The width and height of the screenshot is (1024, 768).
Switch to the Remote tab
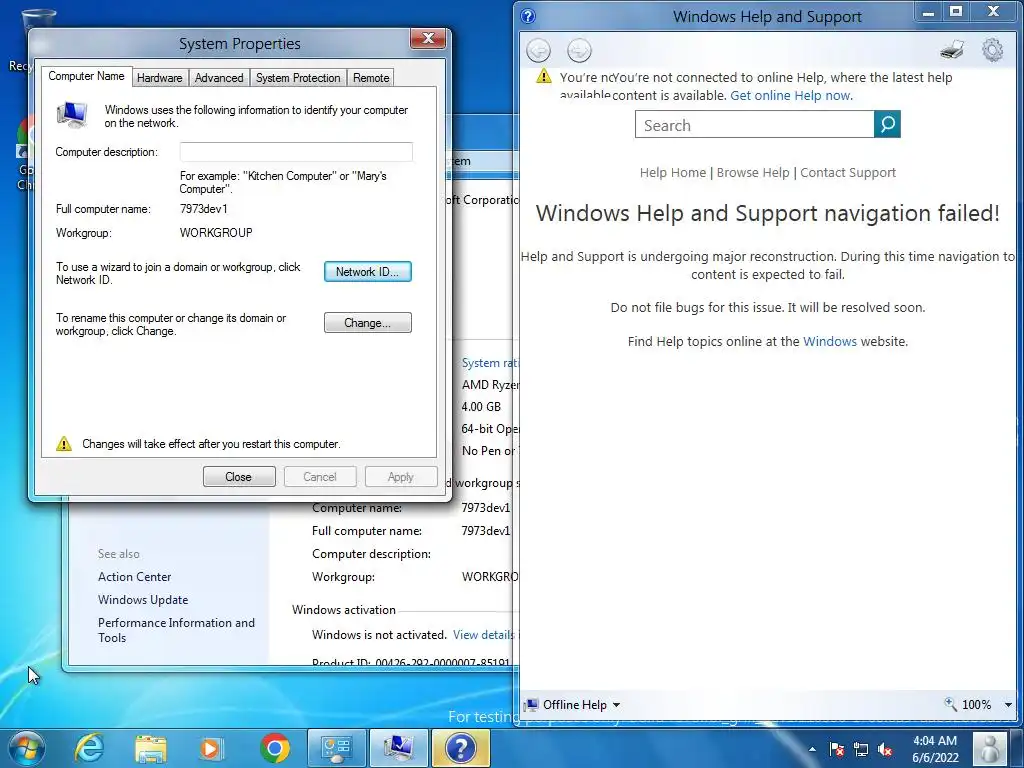pyautogui.click(x=371, y=78)
